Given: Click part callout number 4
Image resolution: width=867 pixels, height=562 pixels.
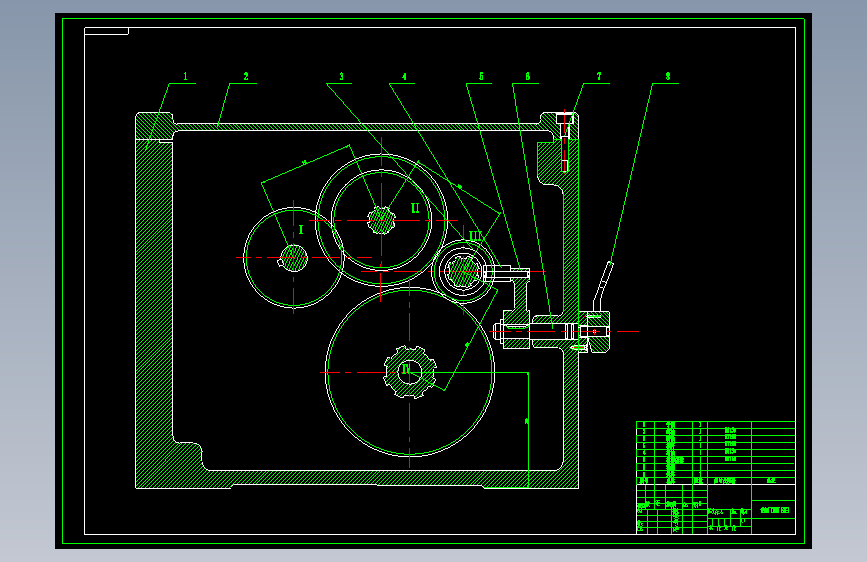Looking at the screenshot, I should 404,76.
